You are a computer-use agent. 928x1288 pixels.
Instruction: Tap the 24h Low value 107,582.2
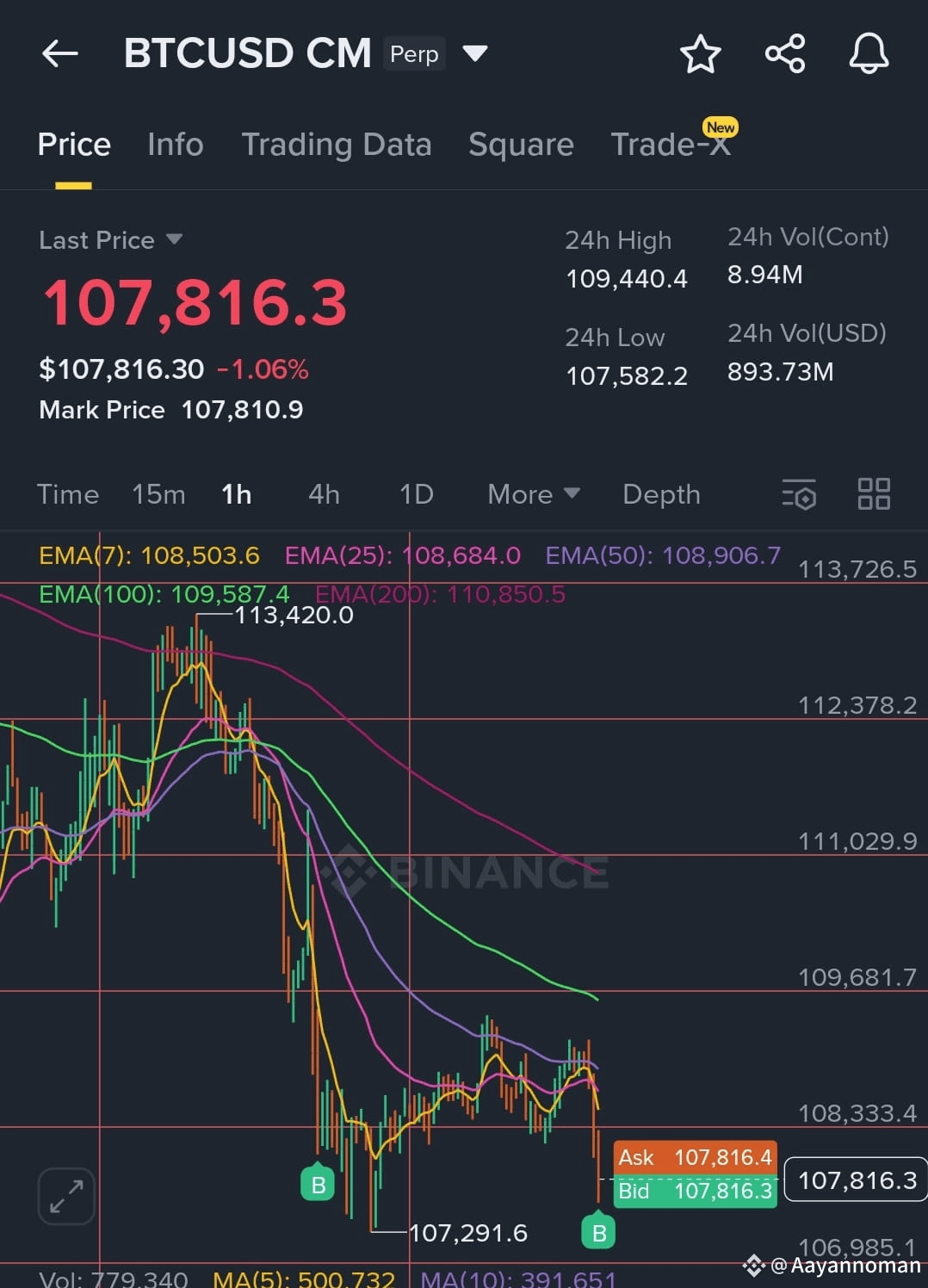point(627,376)
